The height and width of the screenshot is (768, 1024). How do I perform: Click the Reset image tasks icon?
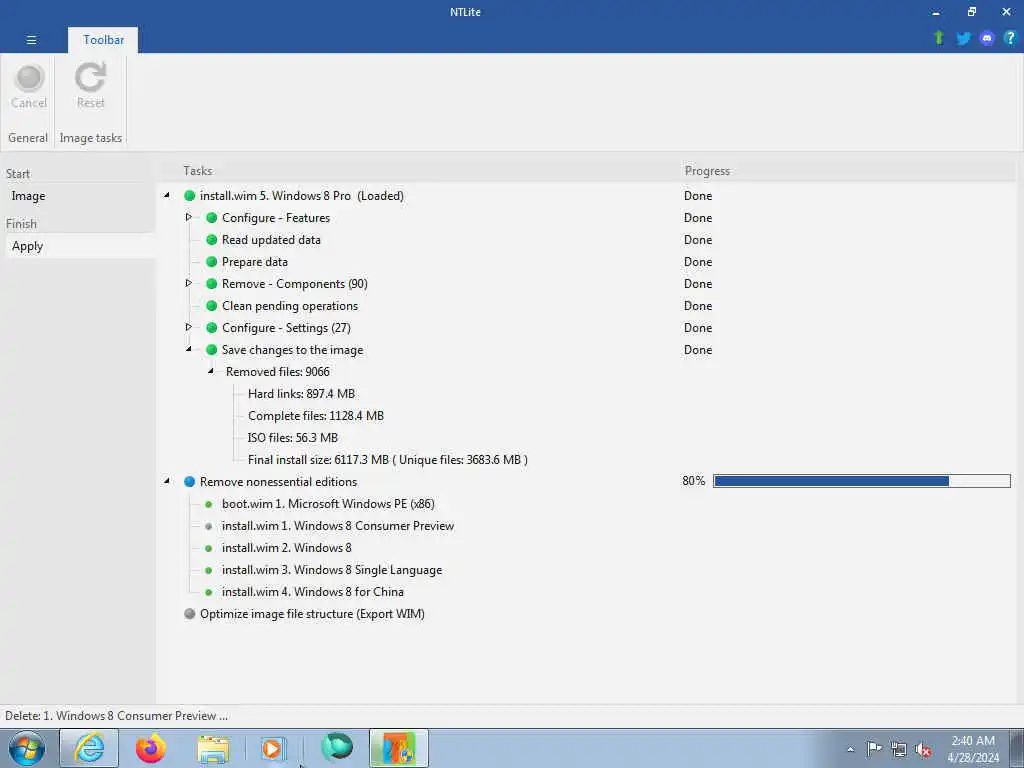[x=90, y=87]
